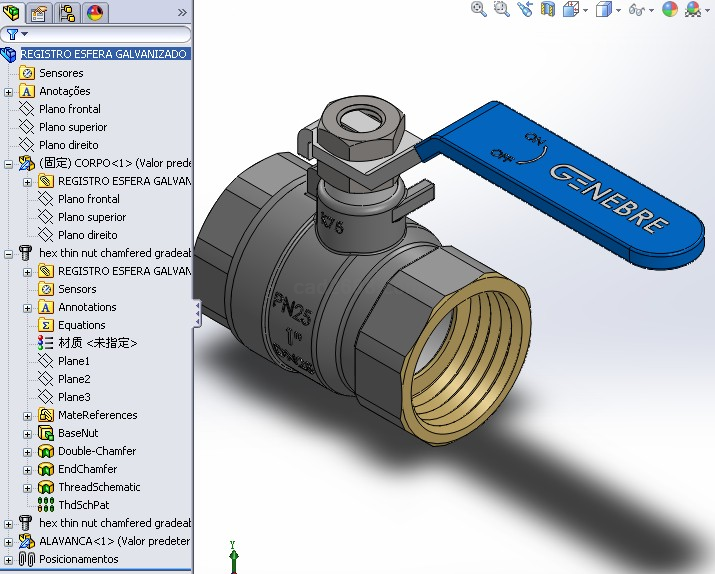Screen dimensions: 715x574
Task: Open the Display Style dropdown arrow
Action: coord(618,10)
